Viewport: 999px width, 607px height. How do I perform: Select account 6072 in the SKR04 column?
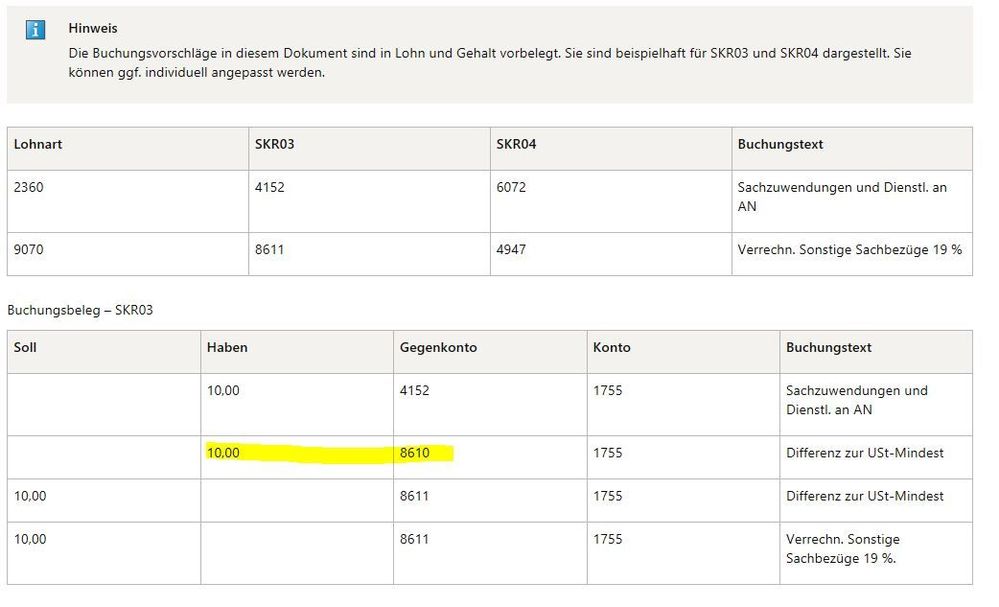[511, 187]
